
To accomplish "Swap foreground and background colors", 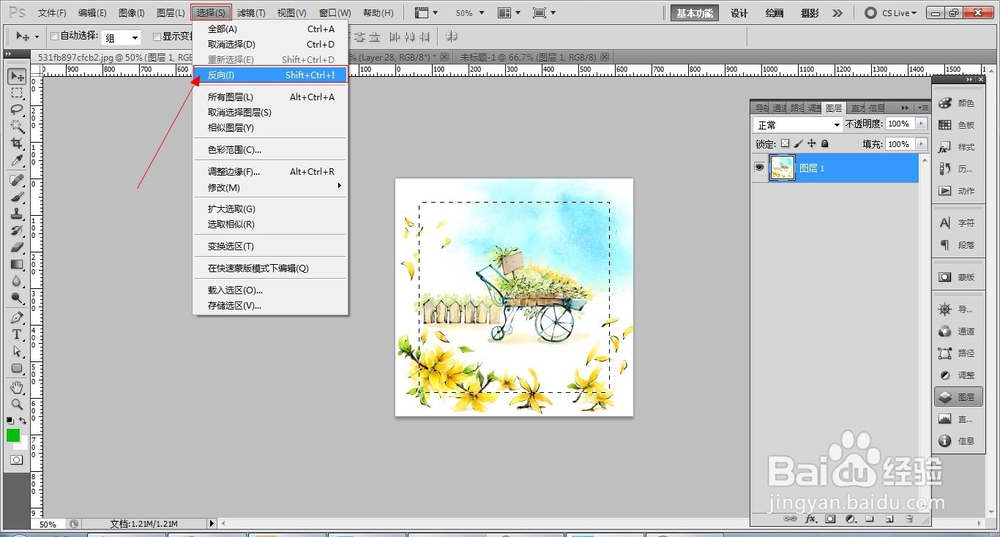I will click(23, 421).
